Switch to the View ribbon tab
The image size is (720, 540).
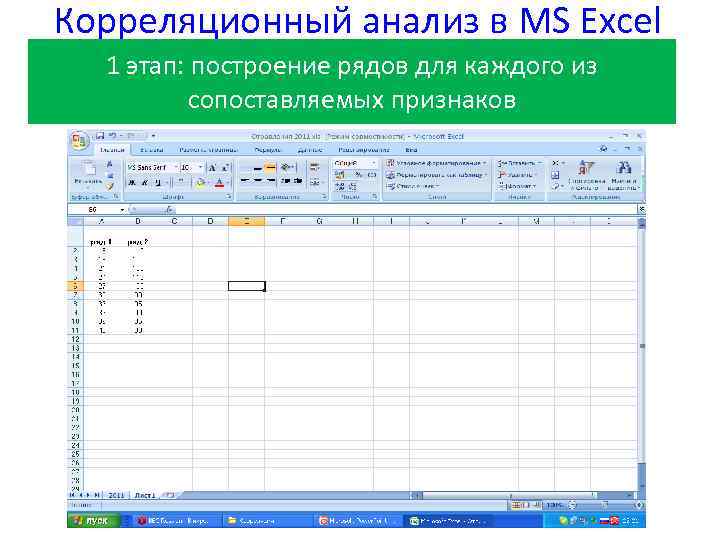click(411, 150)
